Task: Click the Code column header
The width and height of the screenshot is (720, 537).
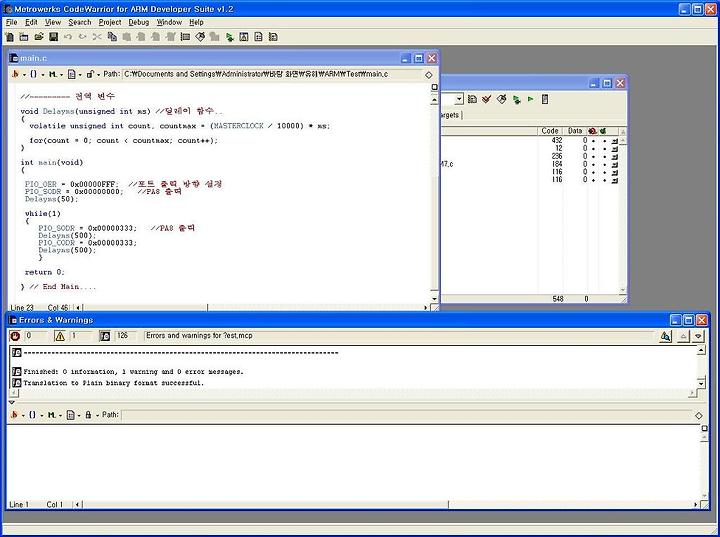Action: click(550, 131)
